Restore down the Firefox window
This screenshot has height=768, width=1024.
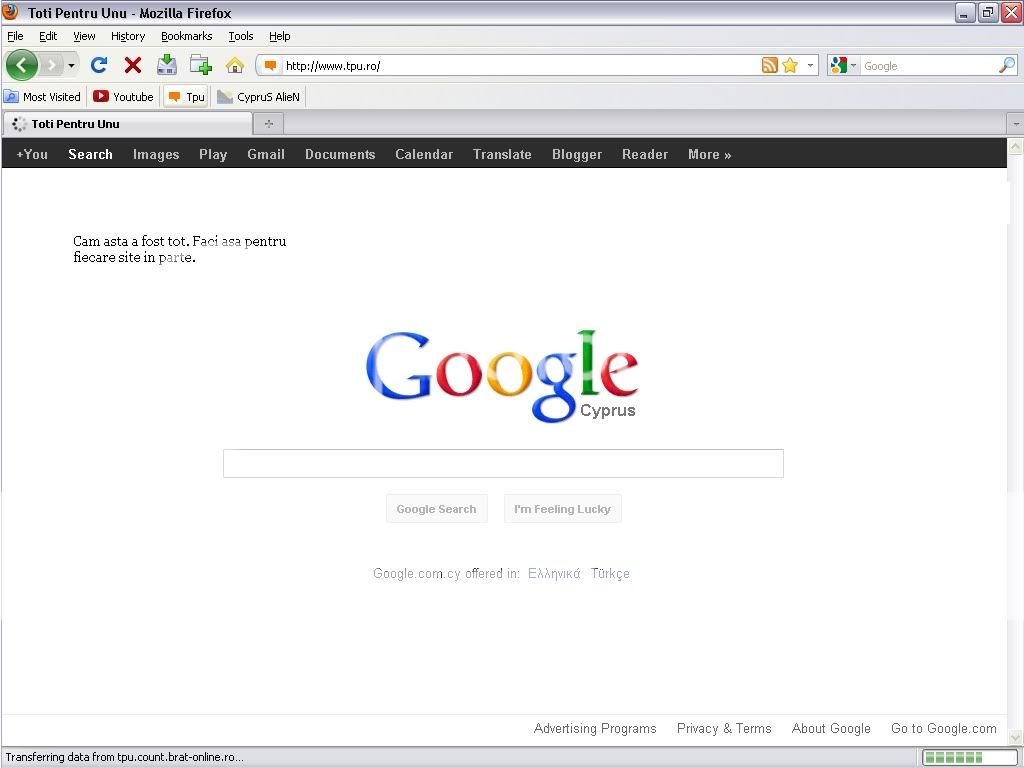988,12
